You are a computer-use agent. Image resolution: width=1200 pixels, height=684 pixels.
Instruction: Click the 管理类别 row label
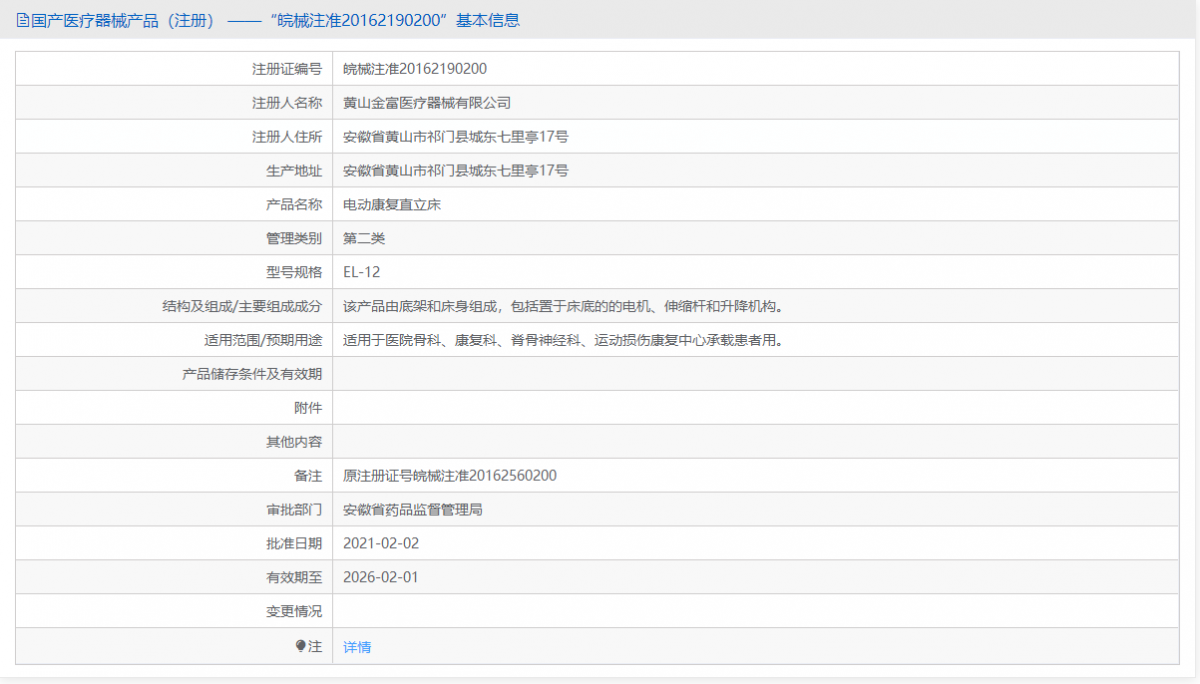(294, 238)
